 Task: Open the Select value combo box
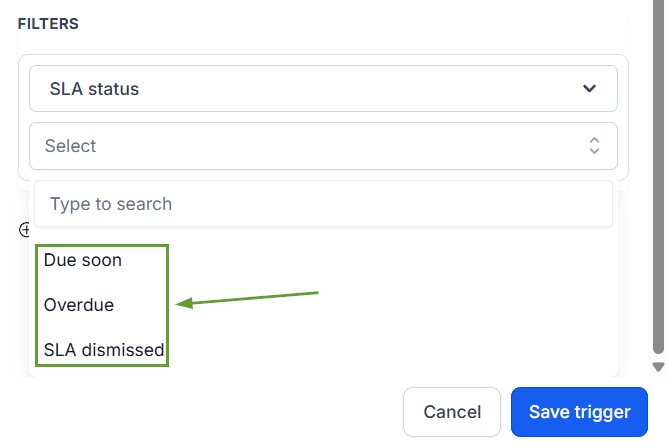coord(323,146)
